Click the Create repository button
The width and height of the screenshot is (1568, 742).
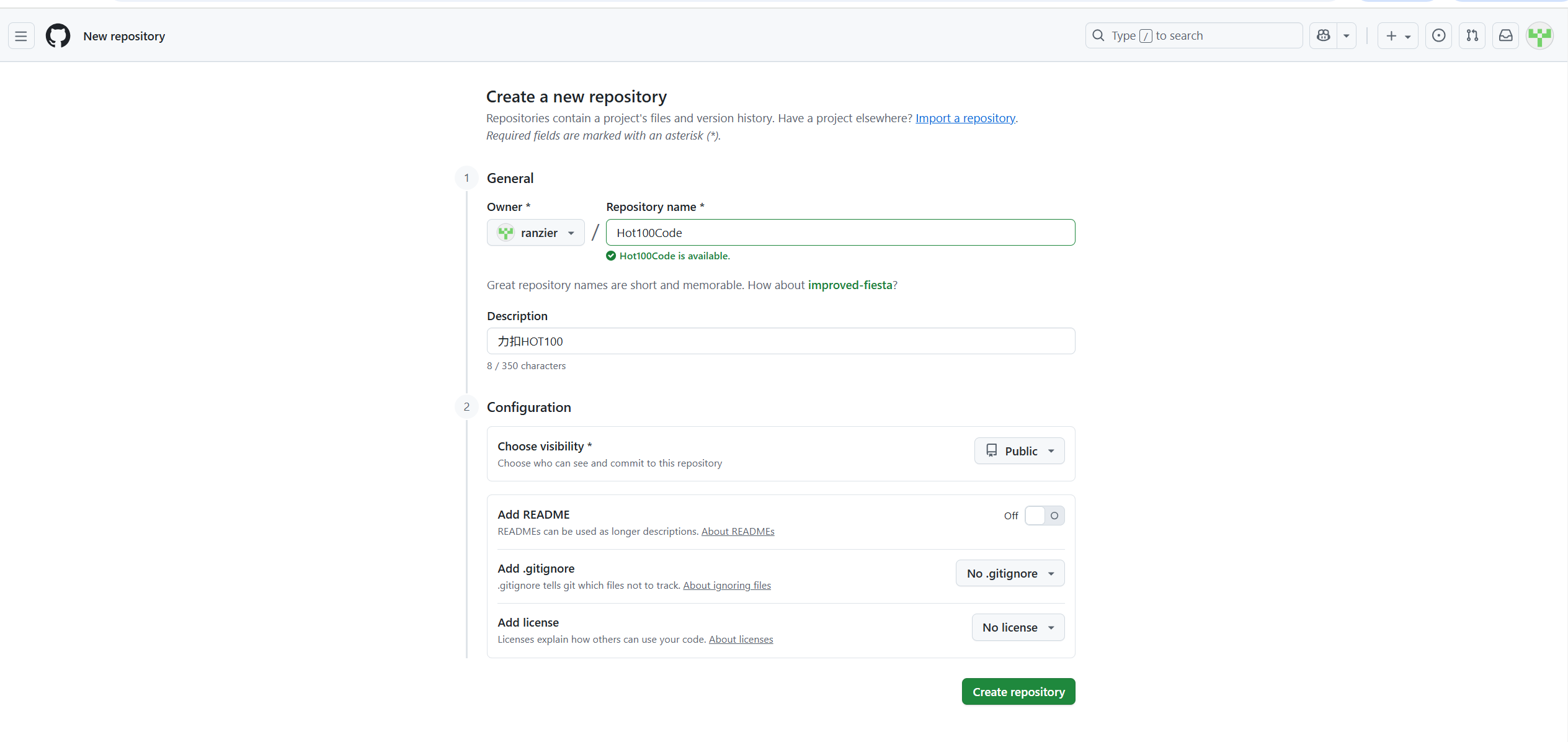click(1018, 692)
